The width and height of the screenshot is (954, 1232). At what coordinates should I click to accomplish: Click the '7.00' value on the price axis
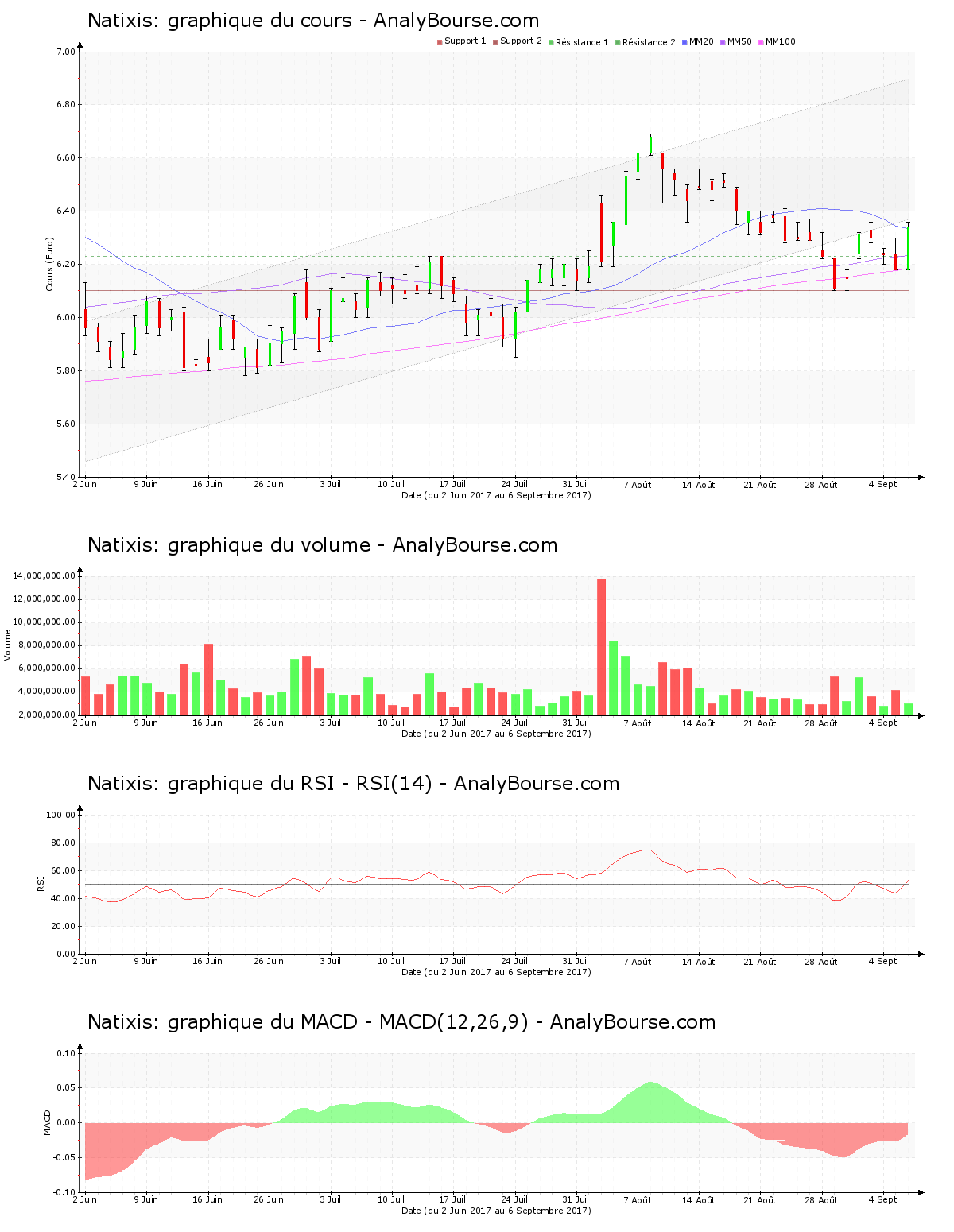click(x=66, y=52)
